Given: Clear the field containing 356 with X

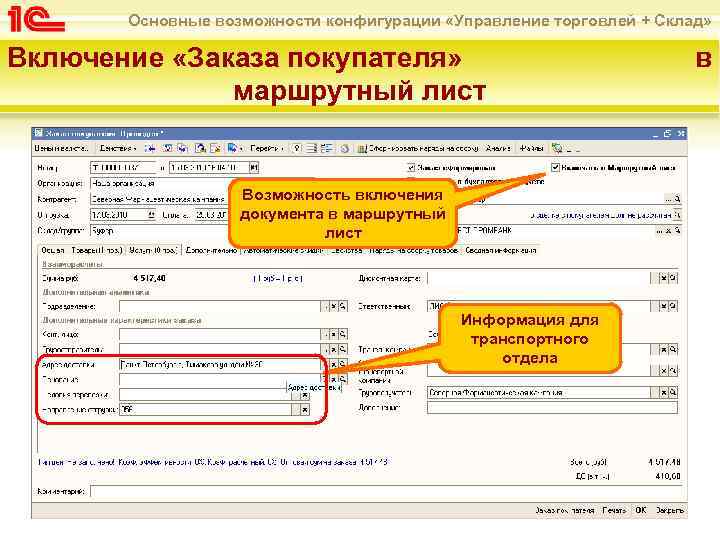Looking at the screenshot, I should click(305, 409).
